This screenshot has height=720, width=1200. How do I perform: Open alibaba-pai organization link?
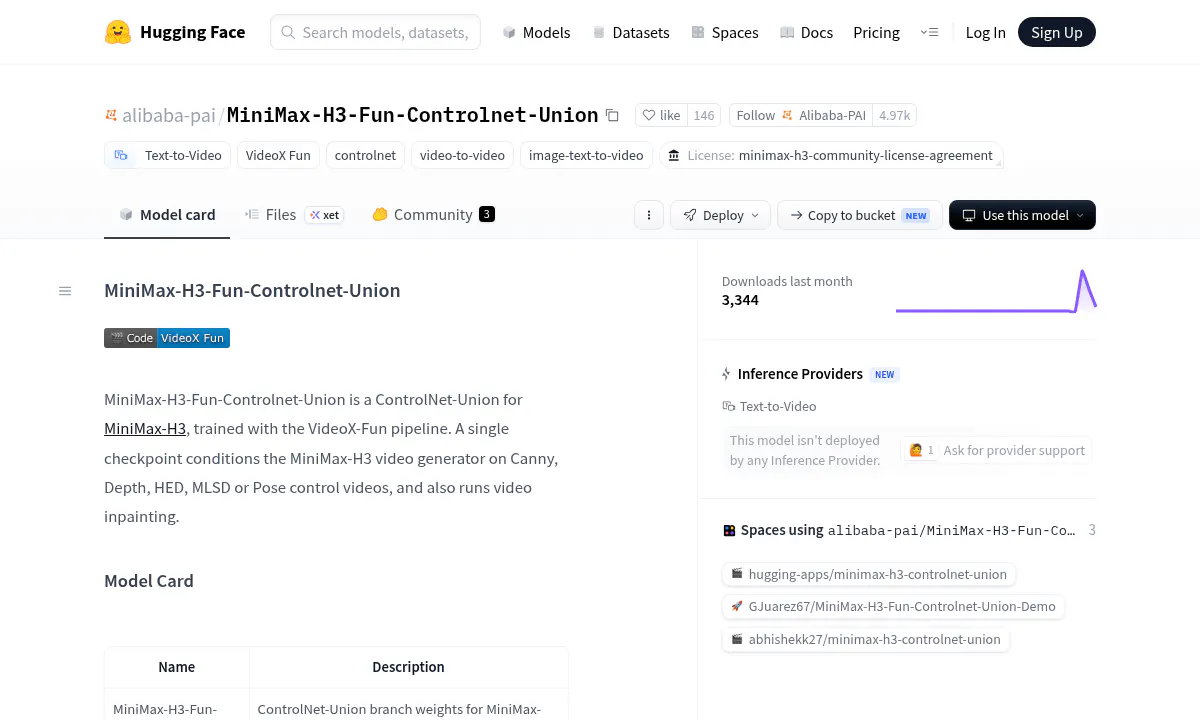(x=168, y=115)
